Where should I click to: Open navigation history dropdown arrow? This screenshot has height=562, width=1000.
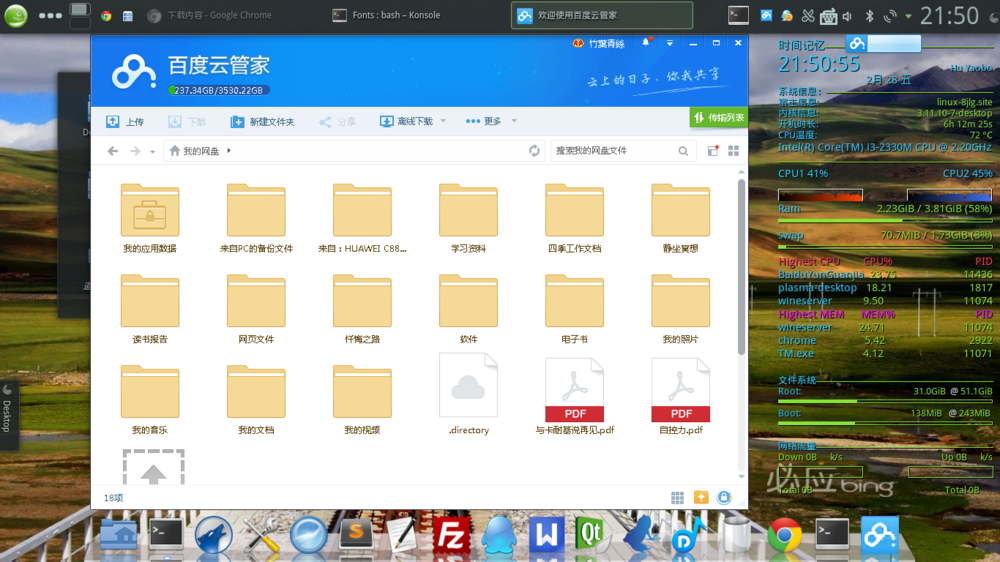coord(152,152)
